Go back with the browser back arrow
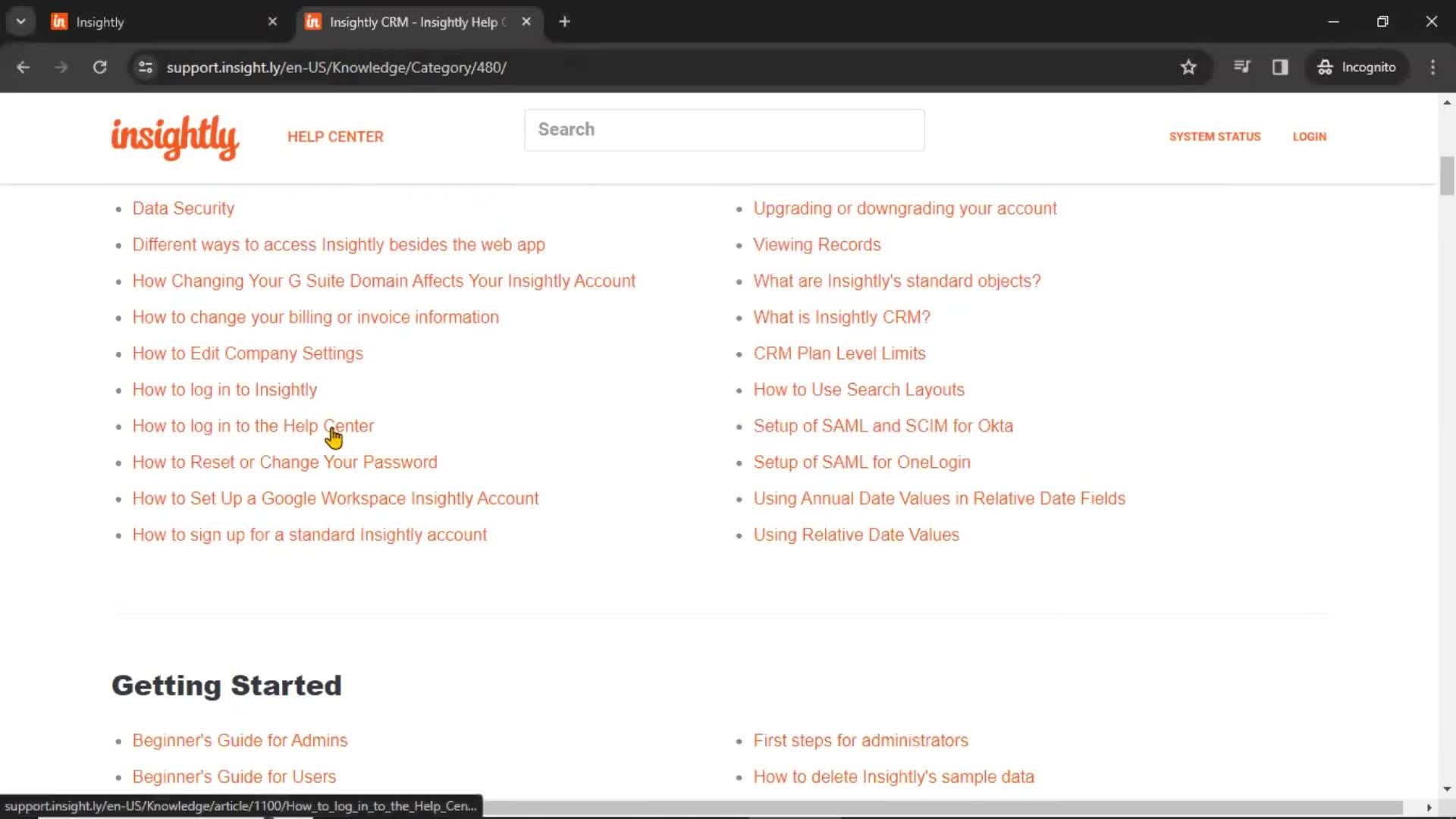This screenshot has width=1456, height=819. click(x=23, y=67)
